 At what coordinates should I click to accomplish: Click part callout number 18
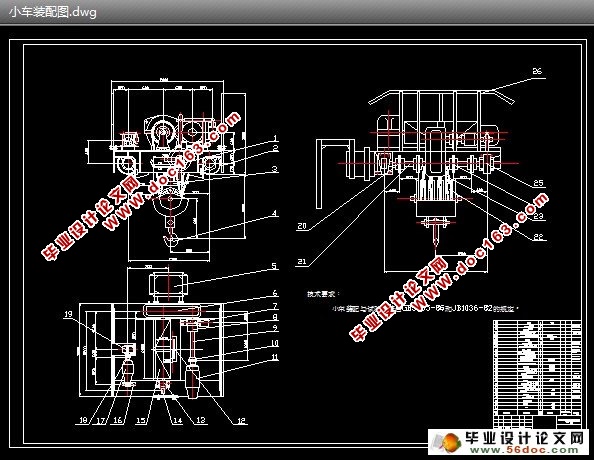coord(83,420)
